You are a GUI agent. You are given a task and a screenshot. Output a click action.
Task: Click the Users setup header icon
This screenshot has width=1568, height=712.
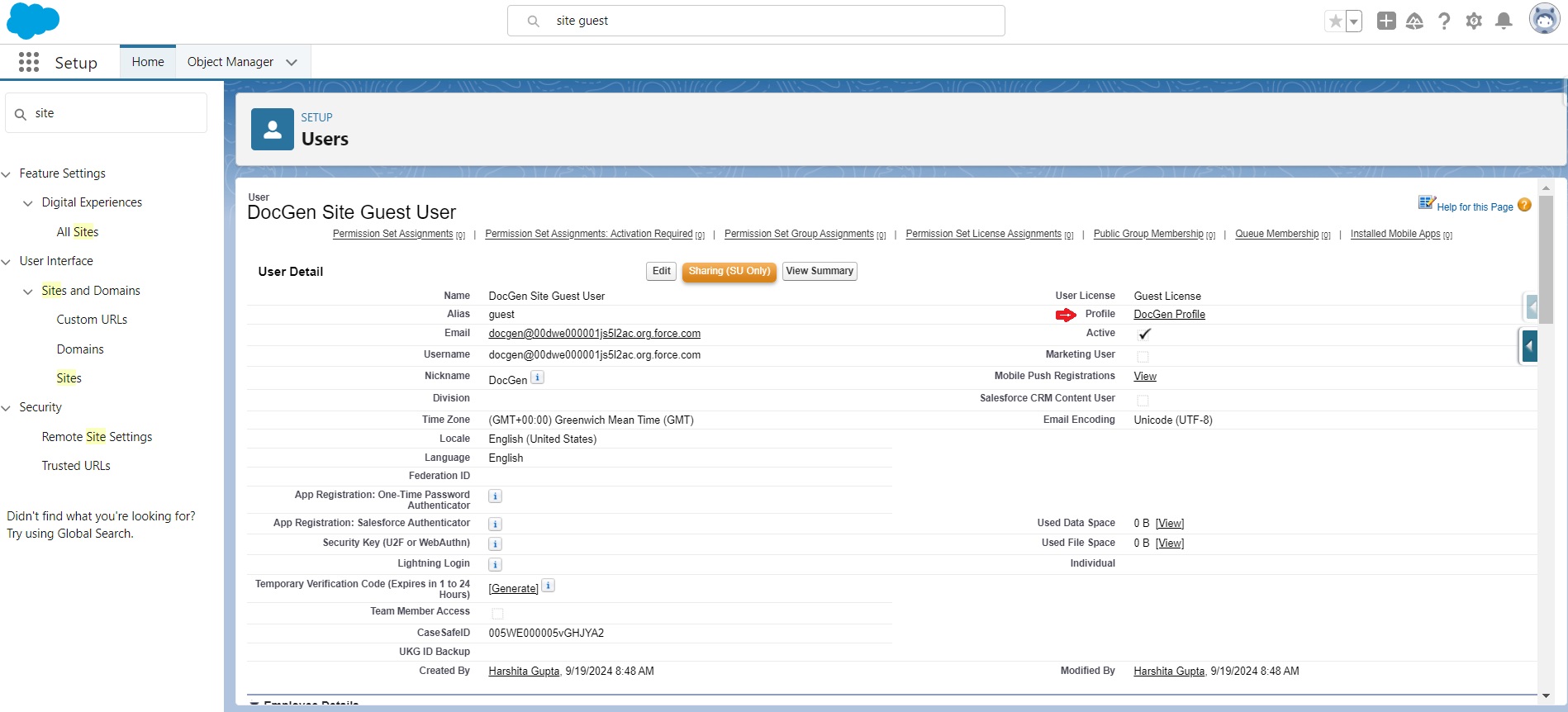pos(273,129)
